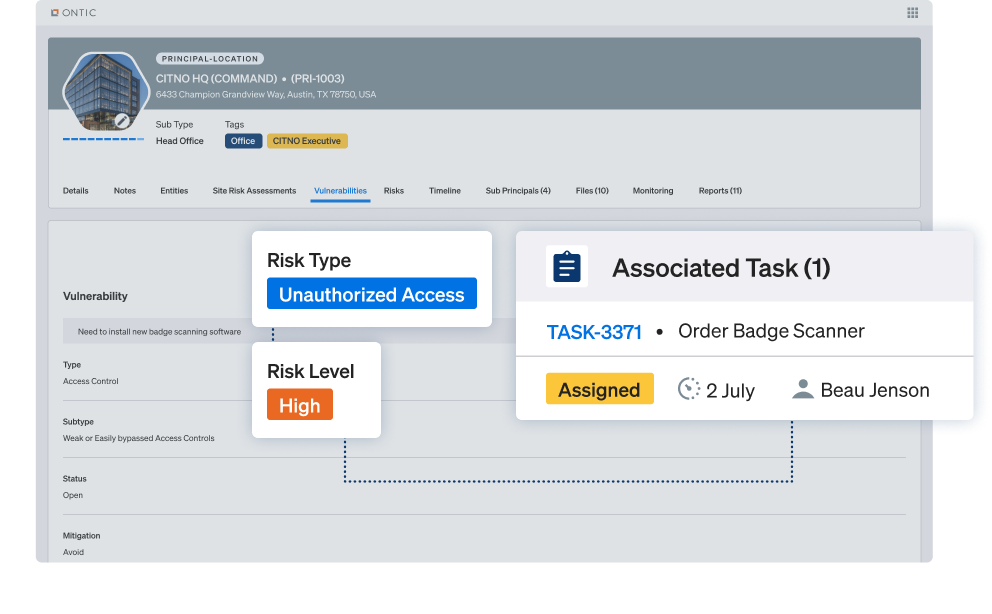Edit the building photo via pencil icon
The height and width of the screenshot is (614, 992).
pos(122,120)
